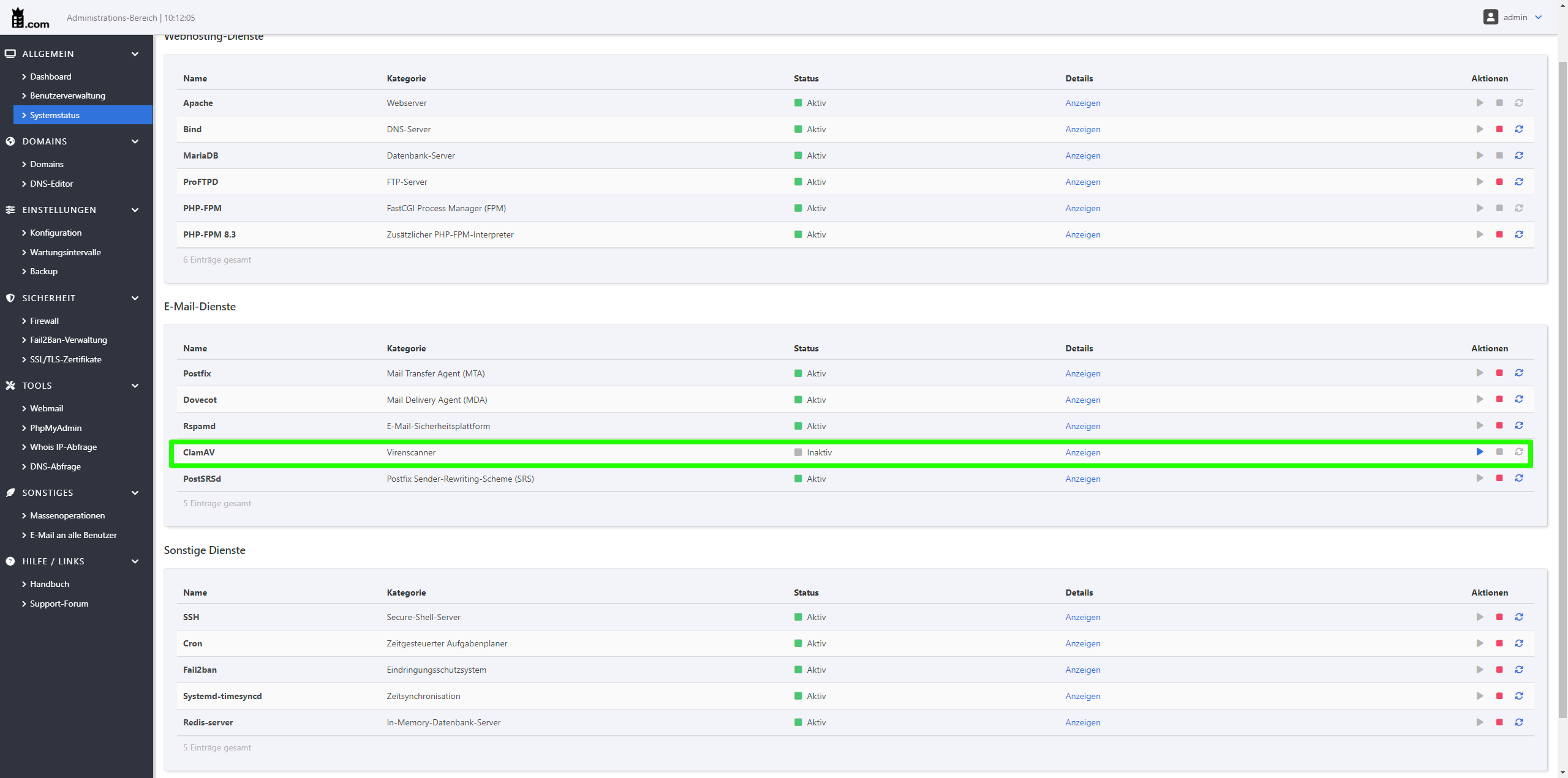1568x778 pixels.
Task: Stop the ProFTPD FTP service
Action: coord(1499,182)
